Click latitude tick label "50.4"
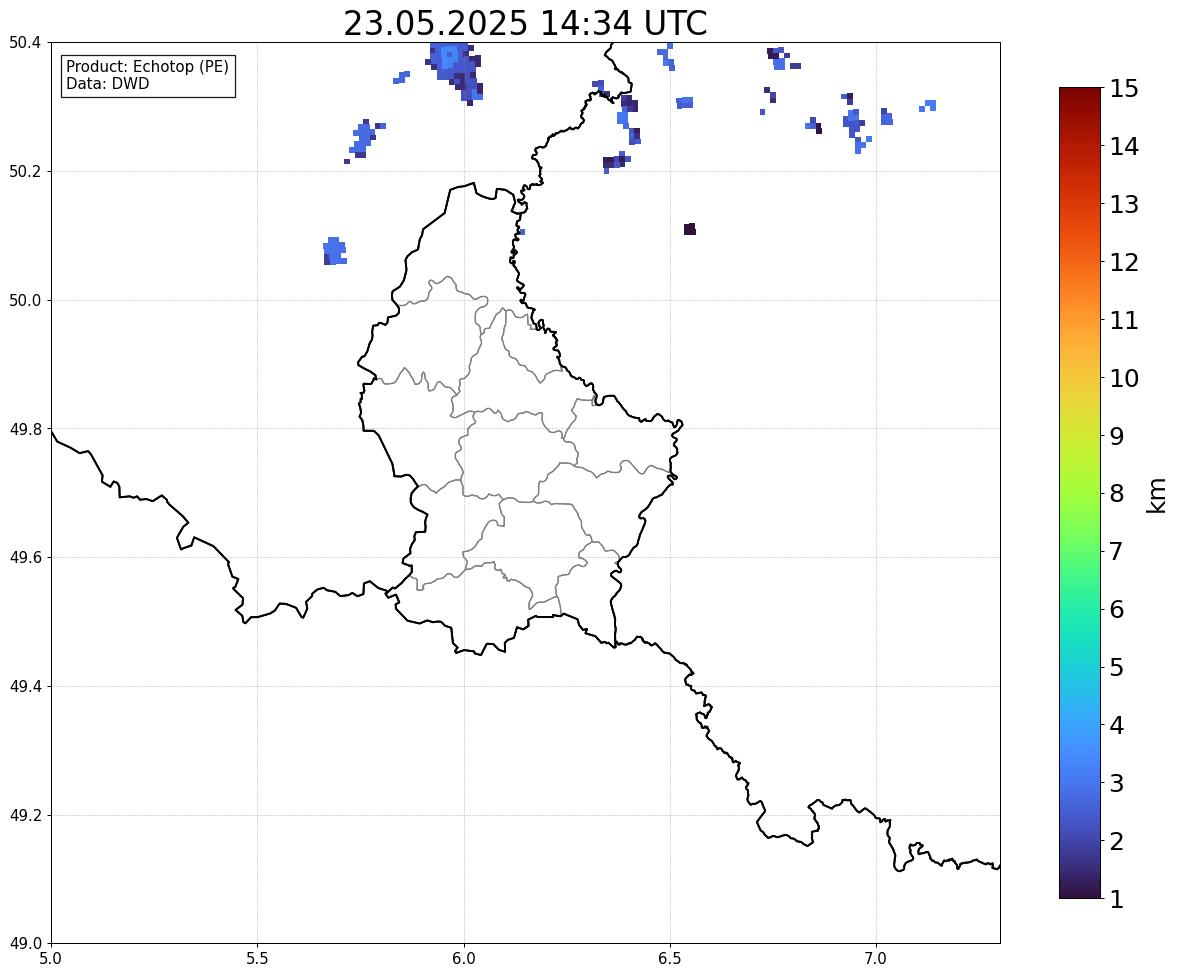Screen dimensions: 1178x976 coord(25,43)
